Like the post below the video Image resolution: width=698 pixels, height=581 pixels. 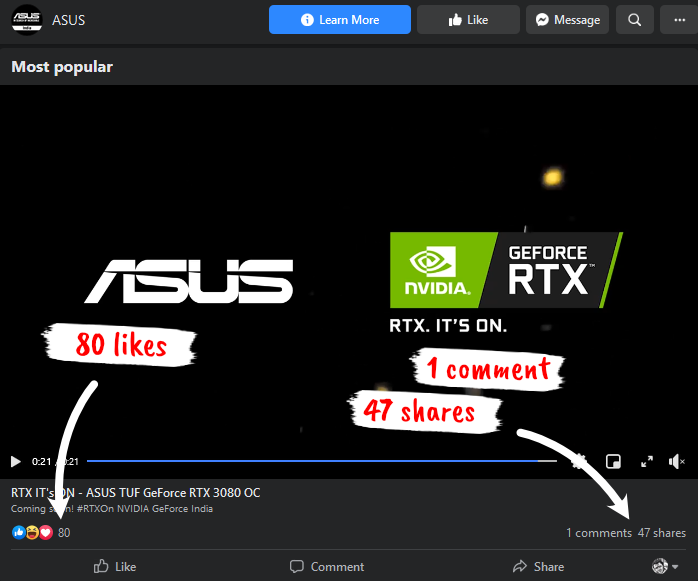pos(115,566)
